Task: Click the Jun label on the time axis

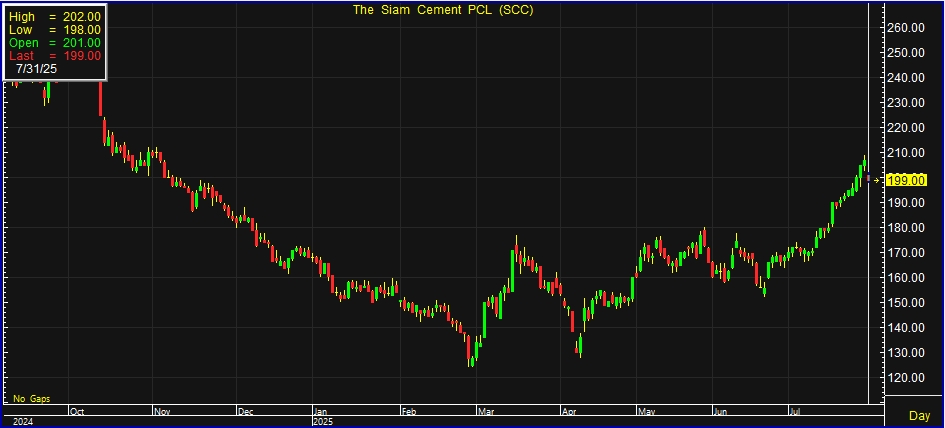Action: 721,412
